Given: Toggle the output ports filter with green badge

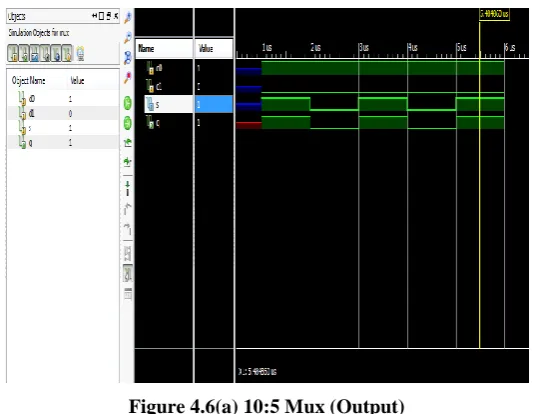Looking at the screenshot, I should point(24,53).
